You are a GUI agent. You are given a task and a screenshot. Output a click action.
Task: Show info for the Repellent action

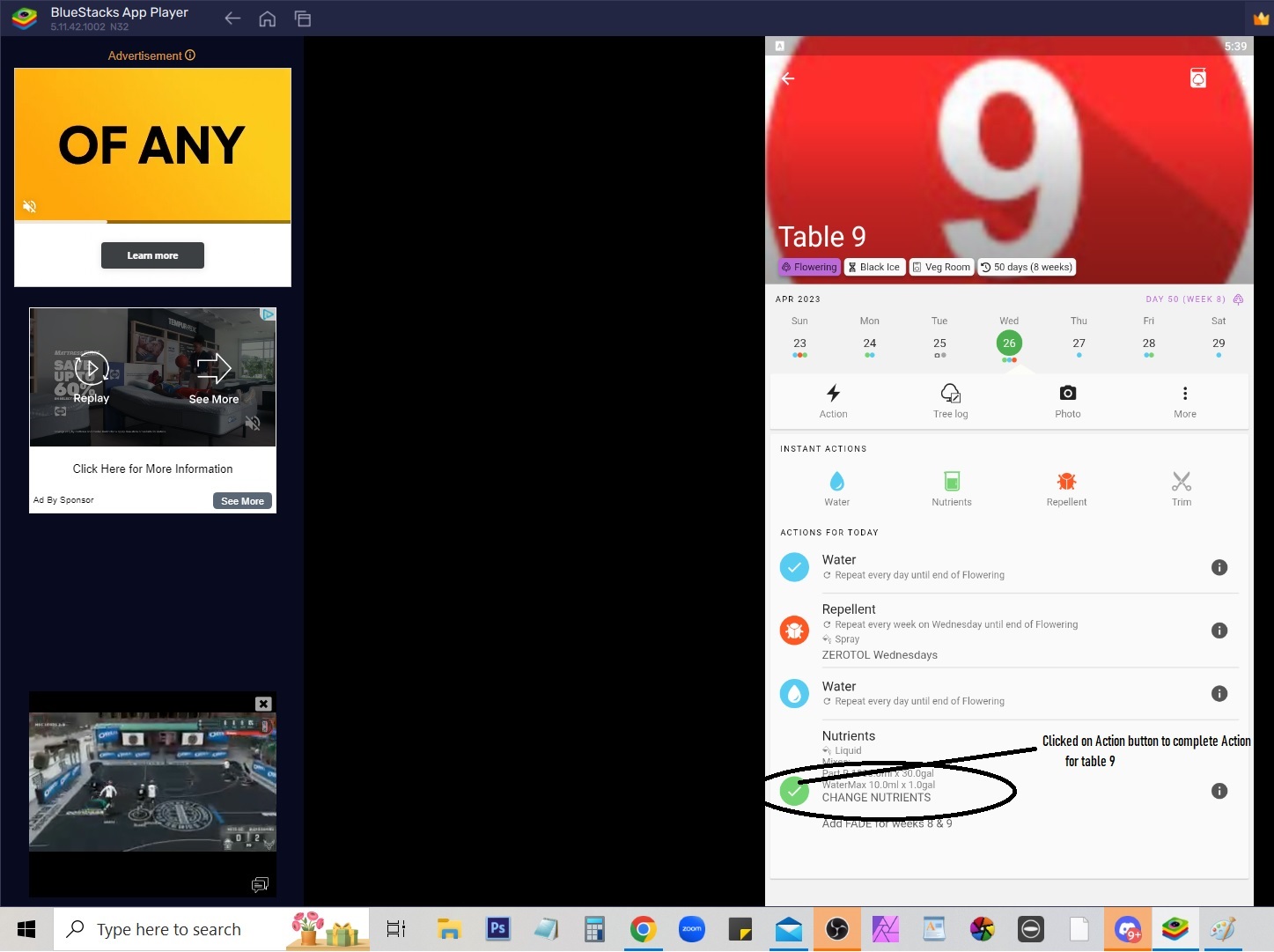pyautogui.click(x=1219, y=631)
